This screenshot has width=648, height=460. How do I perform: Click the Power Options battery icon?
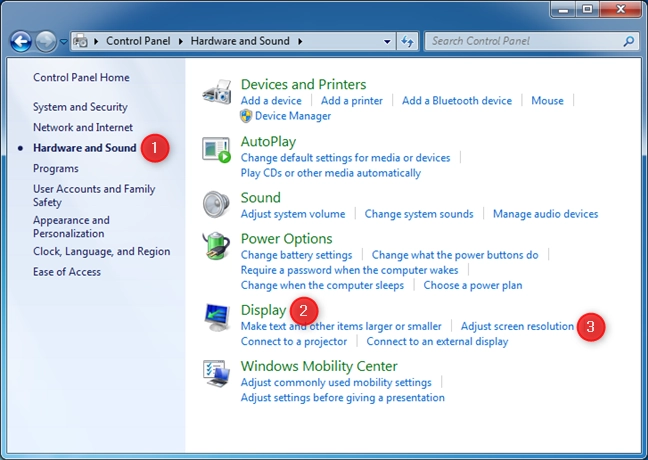pyautogui.click(x=216, y=245)
